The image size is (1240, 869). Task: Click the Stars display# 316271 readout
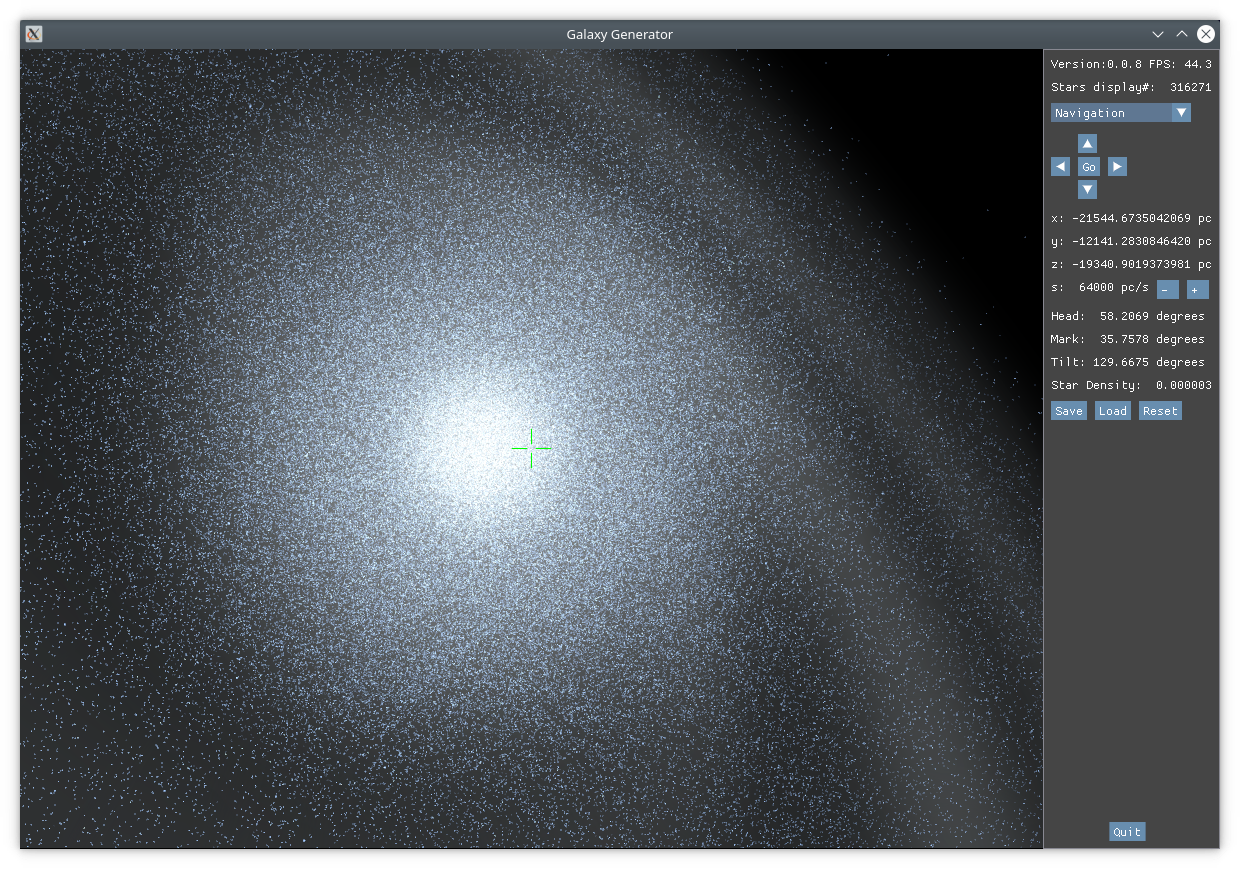point(1131,87)
